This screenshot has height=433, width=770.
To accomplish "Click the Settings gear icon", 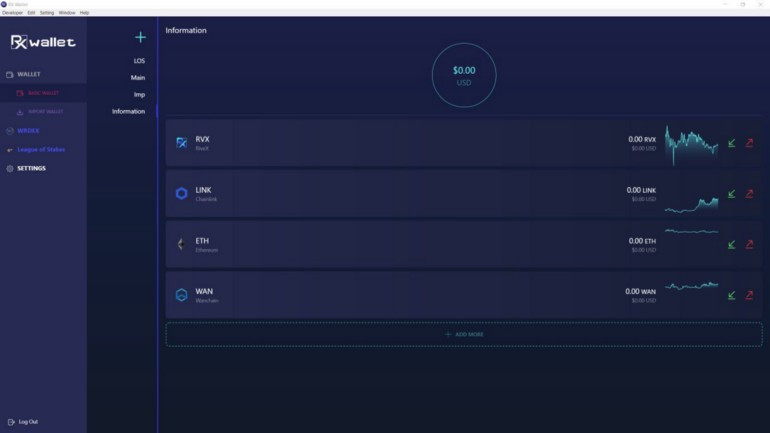I will click(10, 168).
